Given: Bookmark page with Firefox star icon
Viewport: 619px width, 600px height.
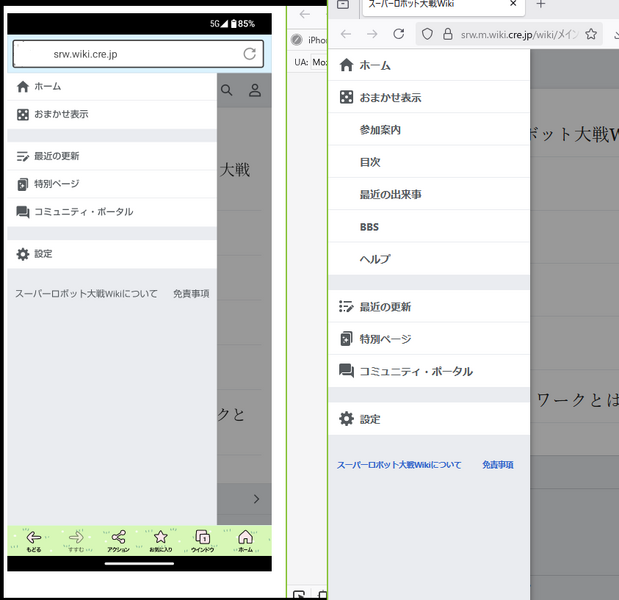Looking at the screenshot, I should pyautogui.click(x=591, y=34).
